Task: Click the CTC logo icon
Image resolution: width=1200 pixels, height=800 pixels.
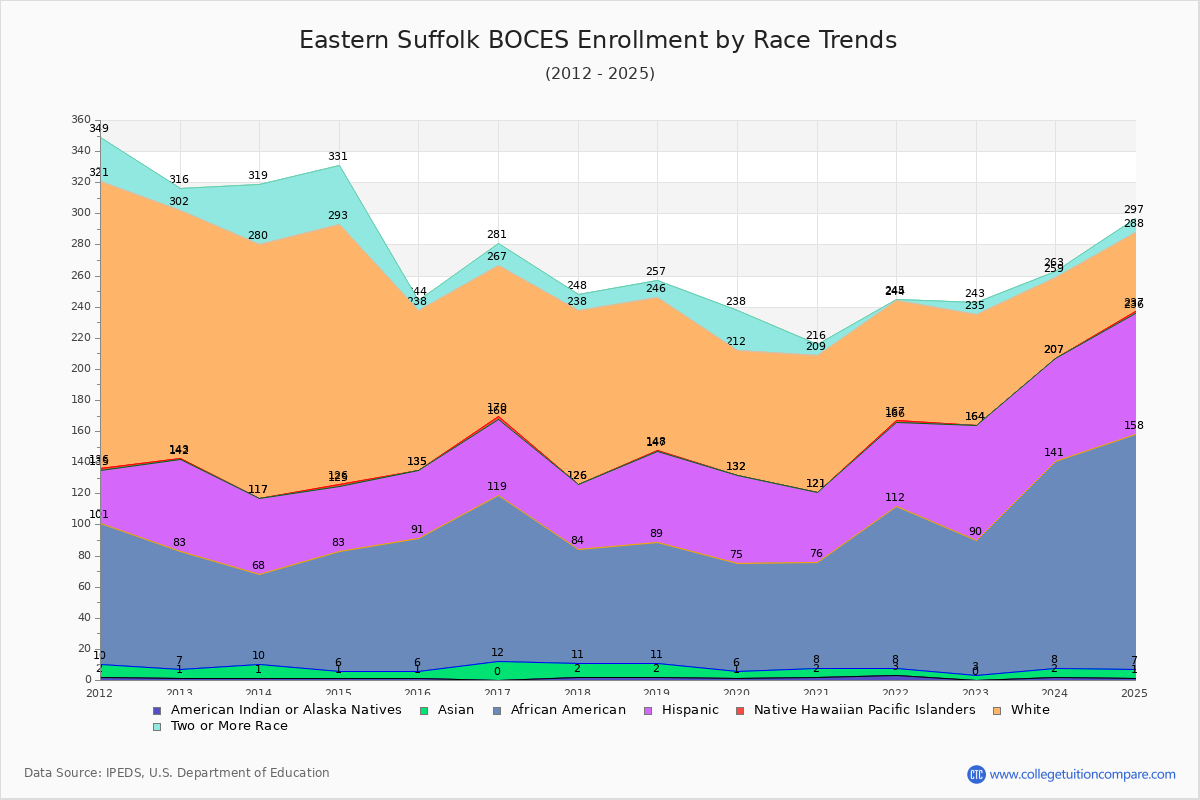Action: 976,774
